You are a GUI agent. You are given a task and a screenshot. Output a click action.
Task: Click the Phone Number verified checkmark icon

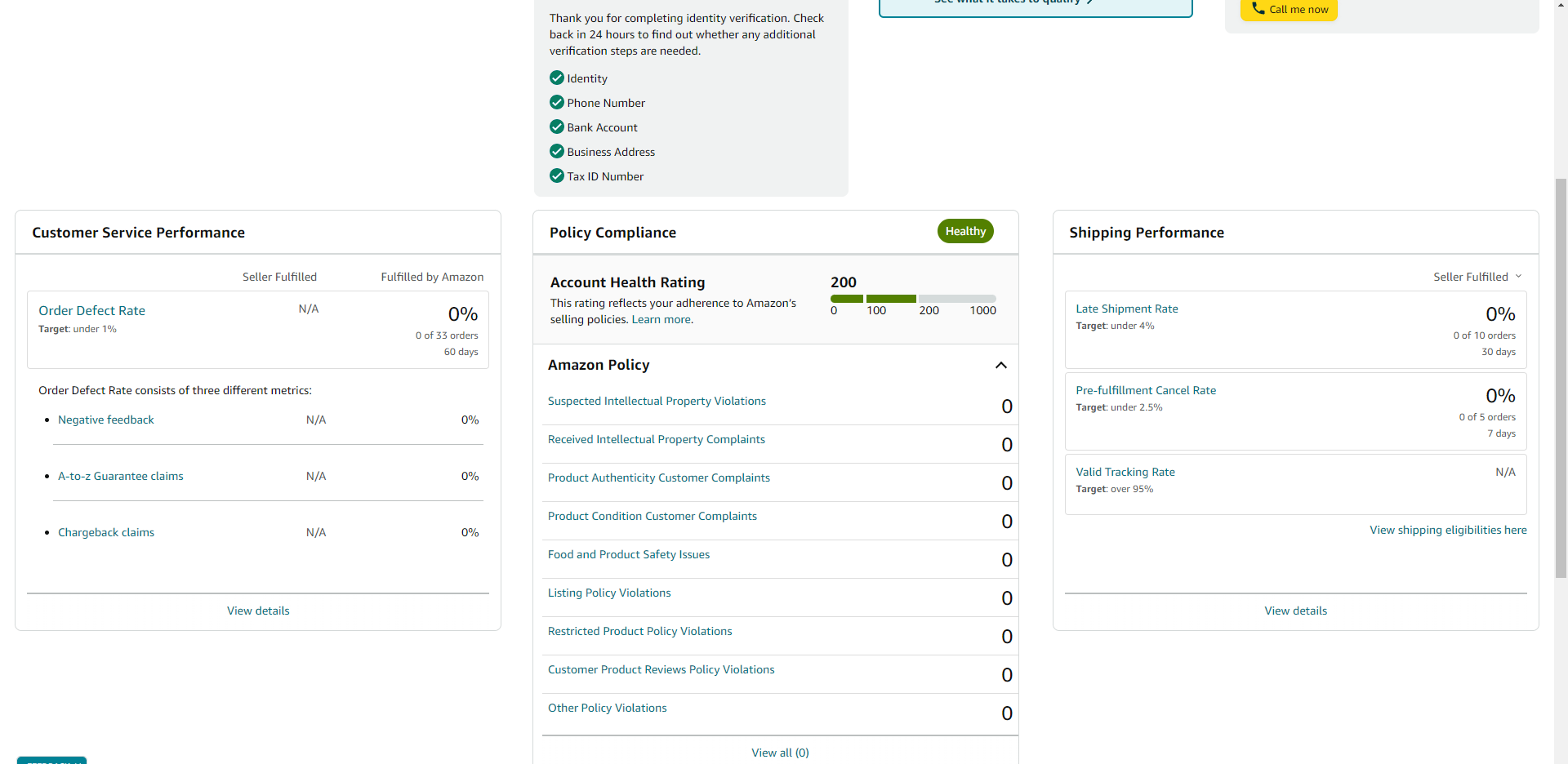click(557, 102)
